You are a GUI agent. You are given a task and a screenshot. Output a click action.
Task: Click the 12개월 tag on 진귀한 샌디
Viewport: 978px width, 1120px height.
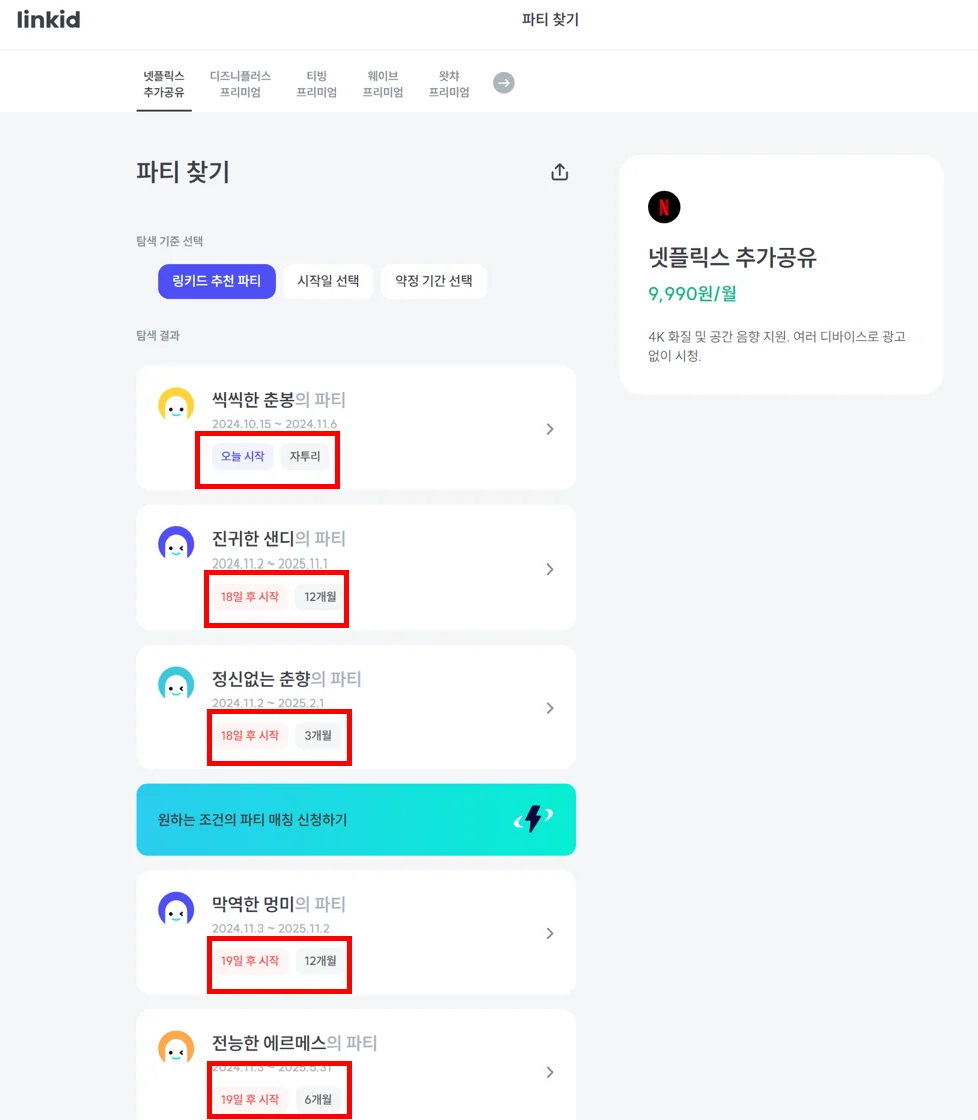tap(321, 597)
